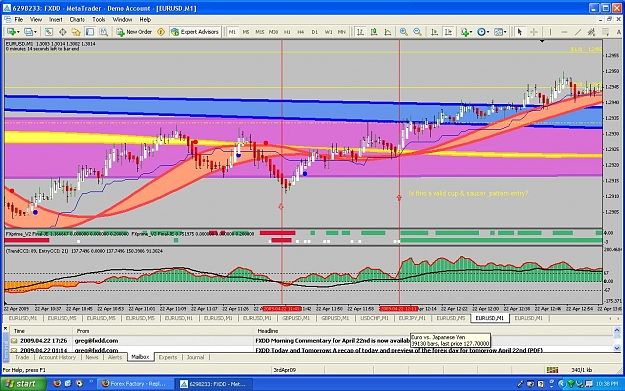Toggle the Chart Shift icon

[448, 32]
